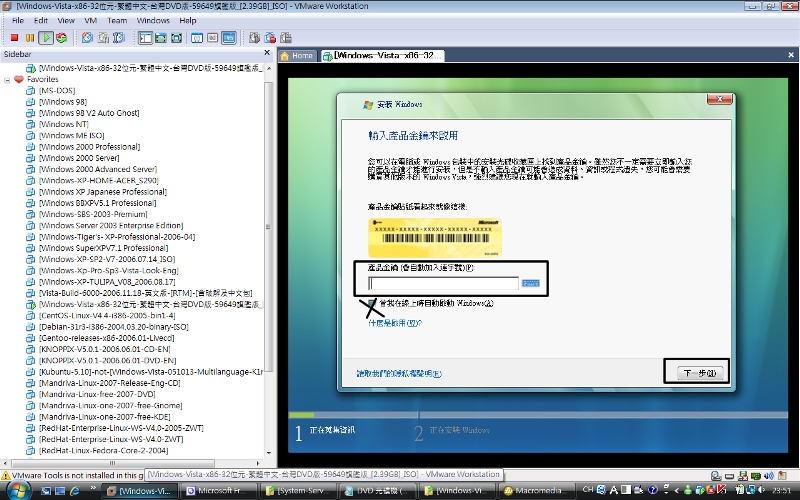800x500 pixels.
Task: Open the Windows Start orb
Action: pyautogui.click(x=18, y=491)
